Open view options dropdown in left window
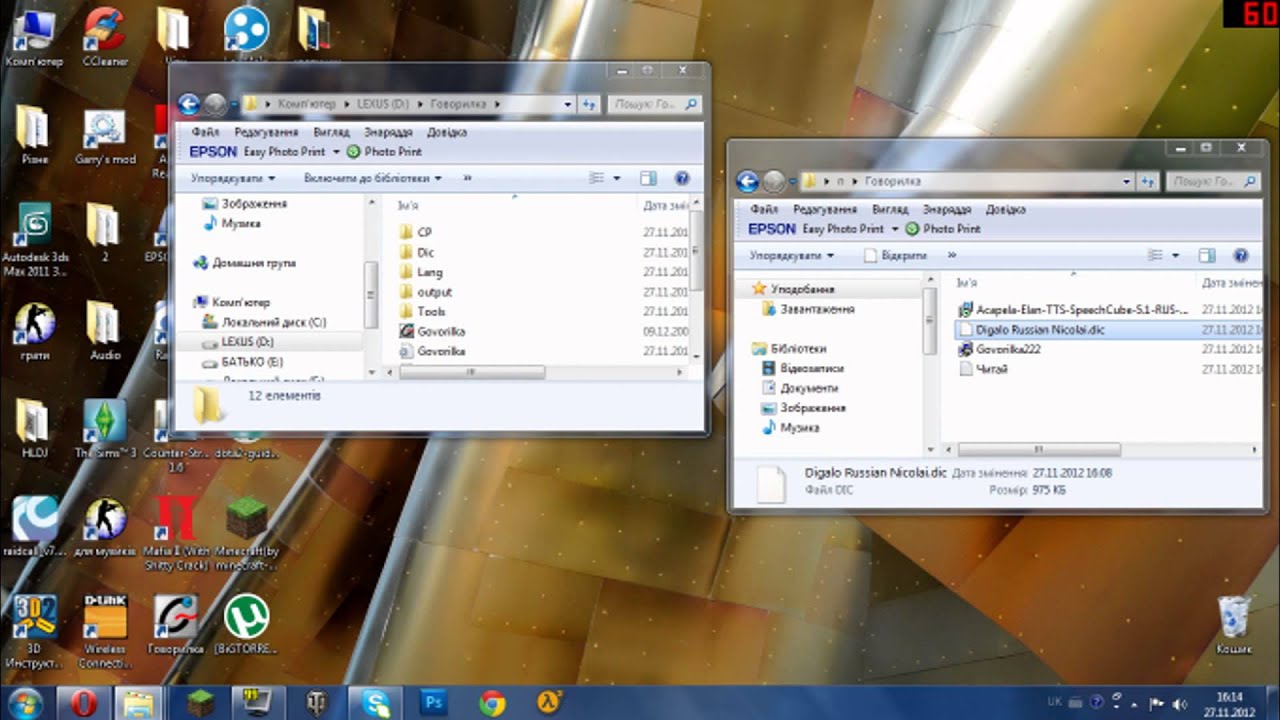 click(x=616, y=178)
